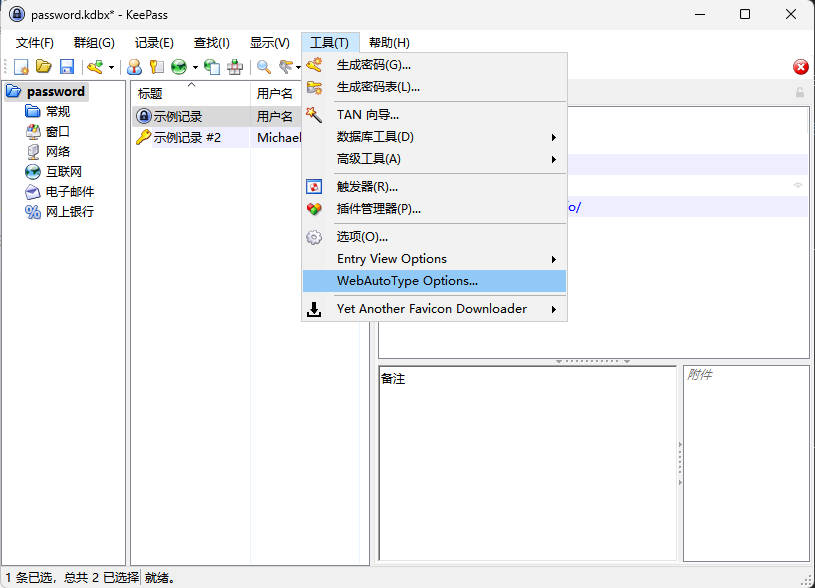Select WebAutoType Options... menu item
815x588 pixels.
(434, 281)
